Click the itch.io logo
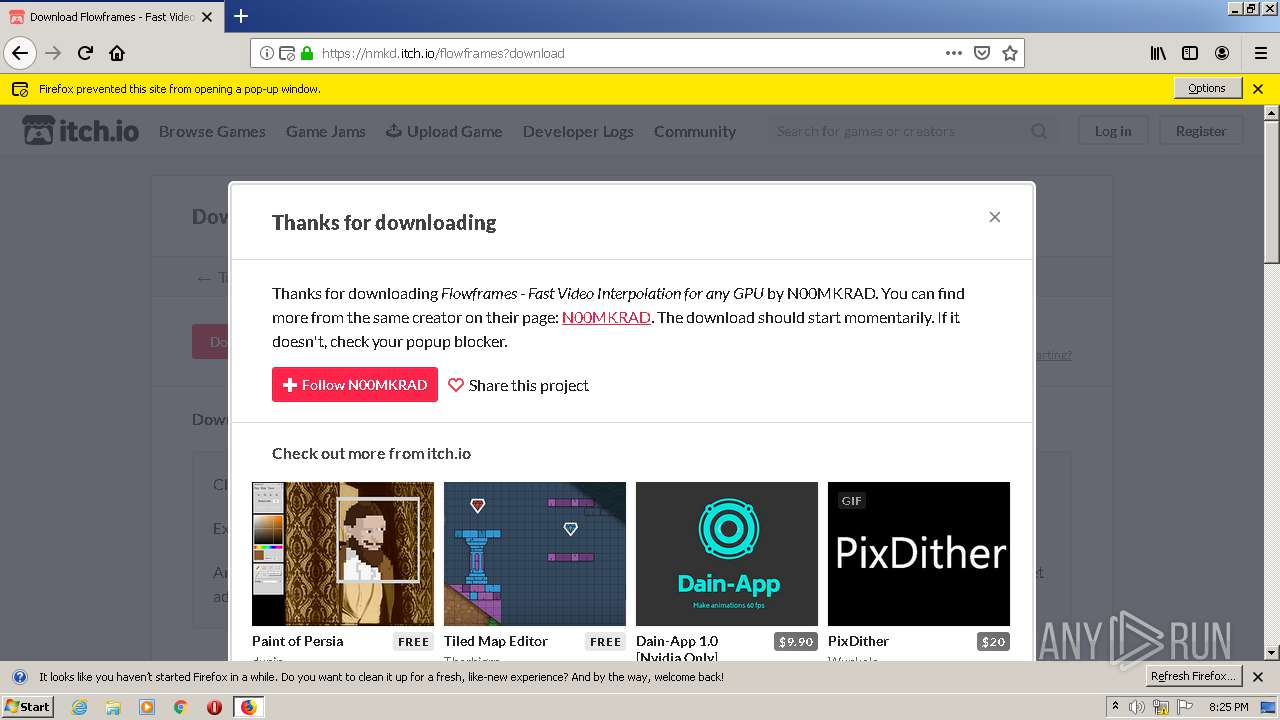This screenshot has height=720, width=1280. coord(80,131)
